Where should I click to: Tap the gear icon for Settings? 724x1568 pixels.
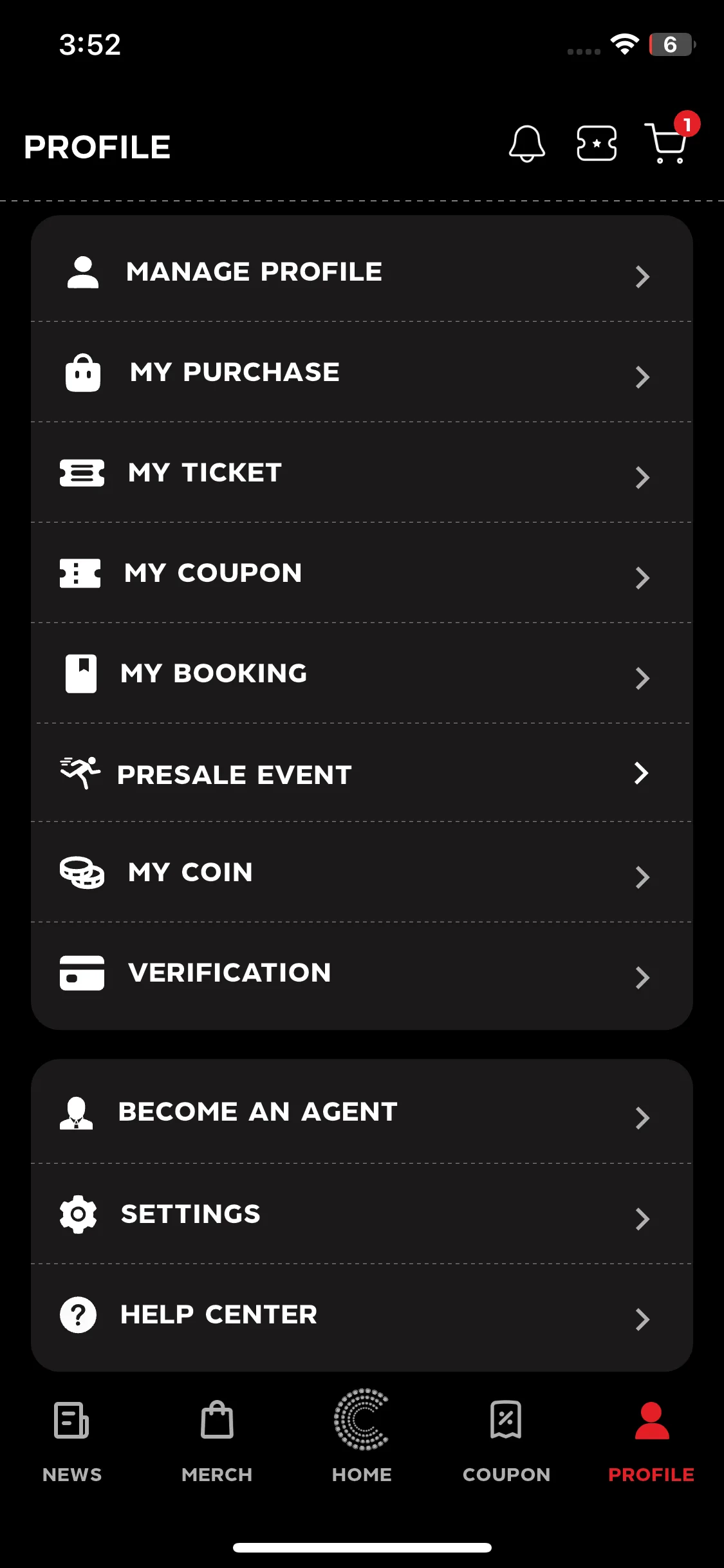click(78, 1214)
